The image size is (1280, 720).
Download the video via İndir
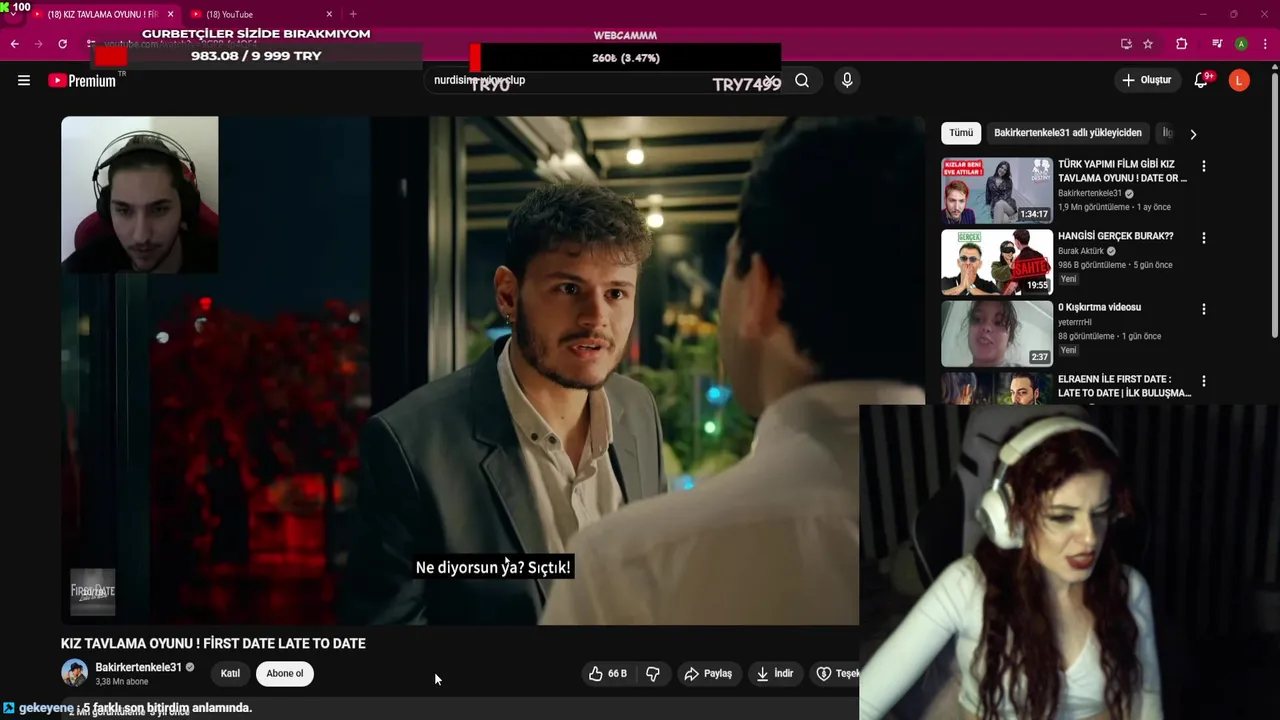click(775, 674)
